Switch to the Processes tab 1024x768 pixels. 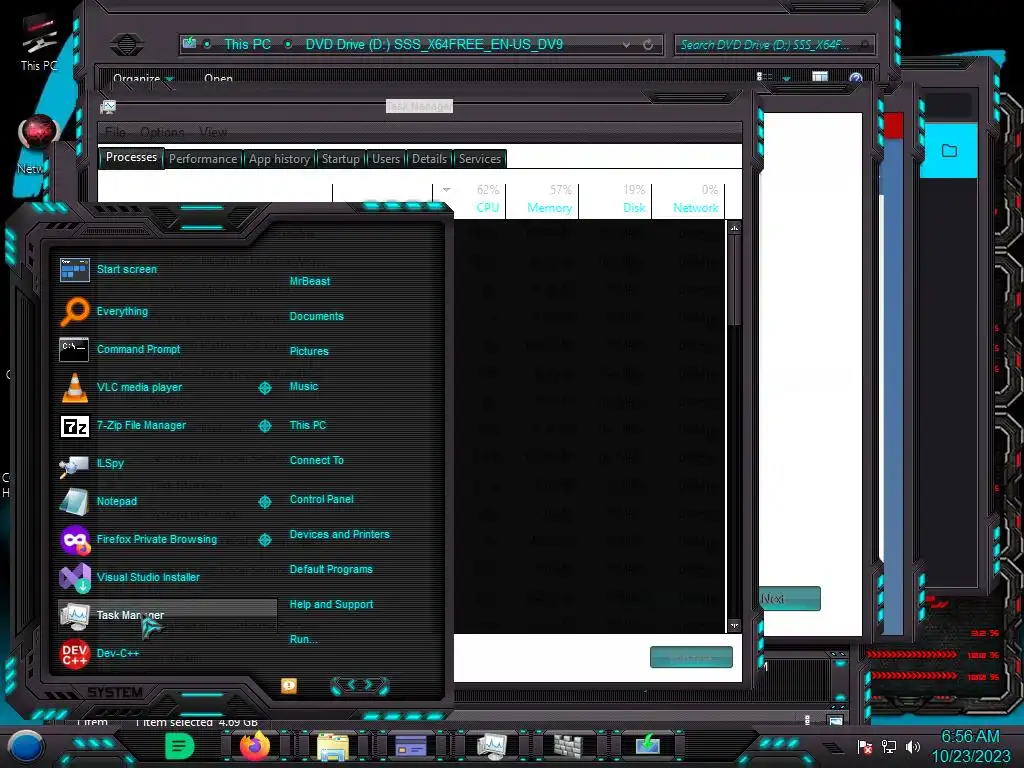(131, 157)
